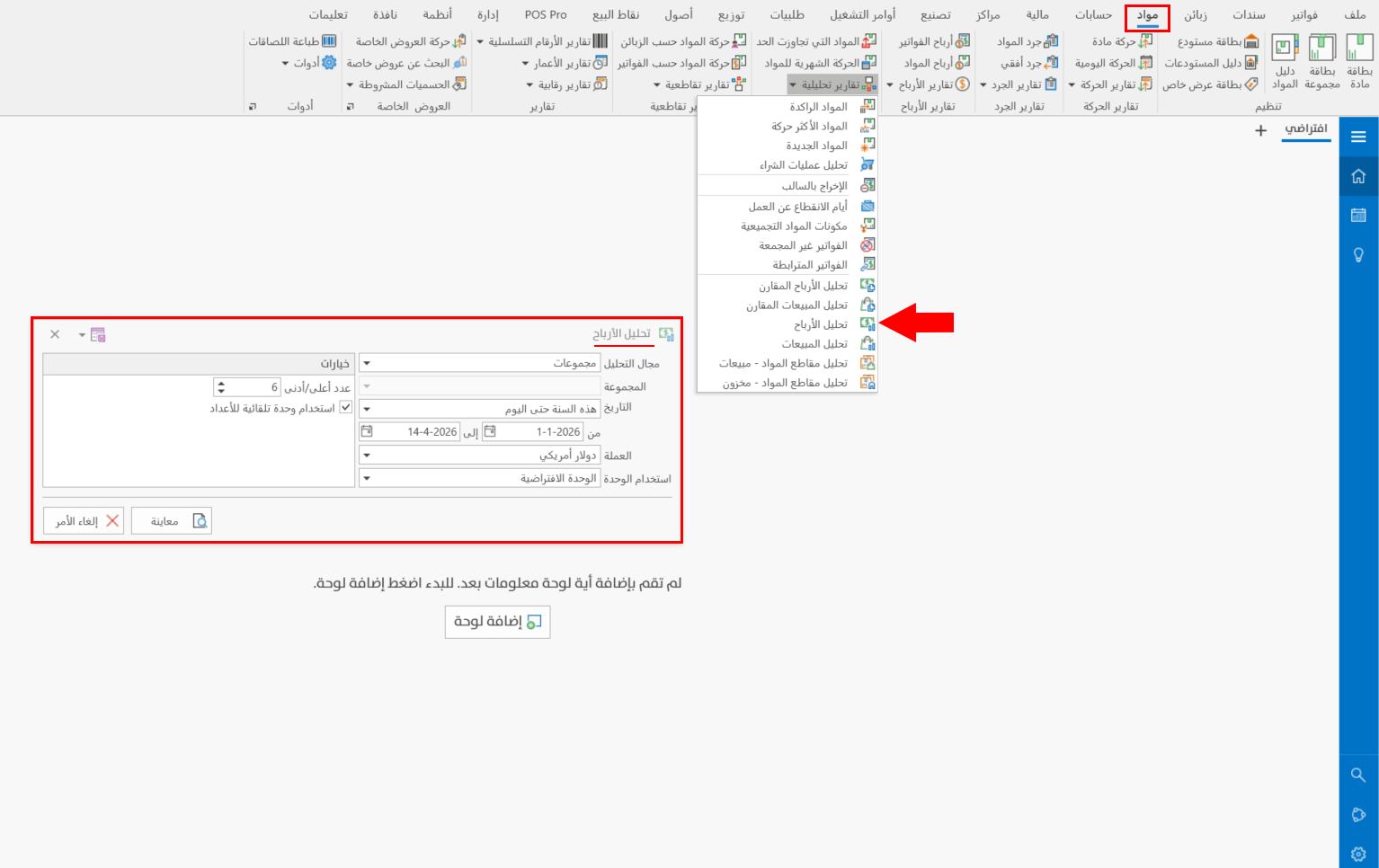Open بطاقة مستودع from the ribbon
Screen dimensions: 1379x868
(x=1217, y=41)
